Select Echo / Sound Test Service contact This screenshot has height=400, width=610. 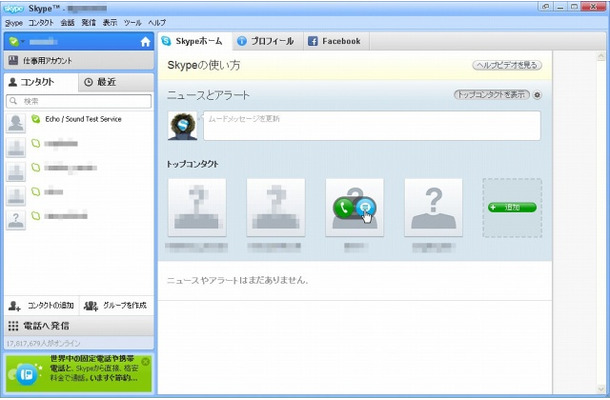79,123
